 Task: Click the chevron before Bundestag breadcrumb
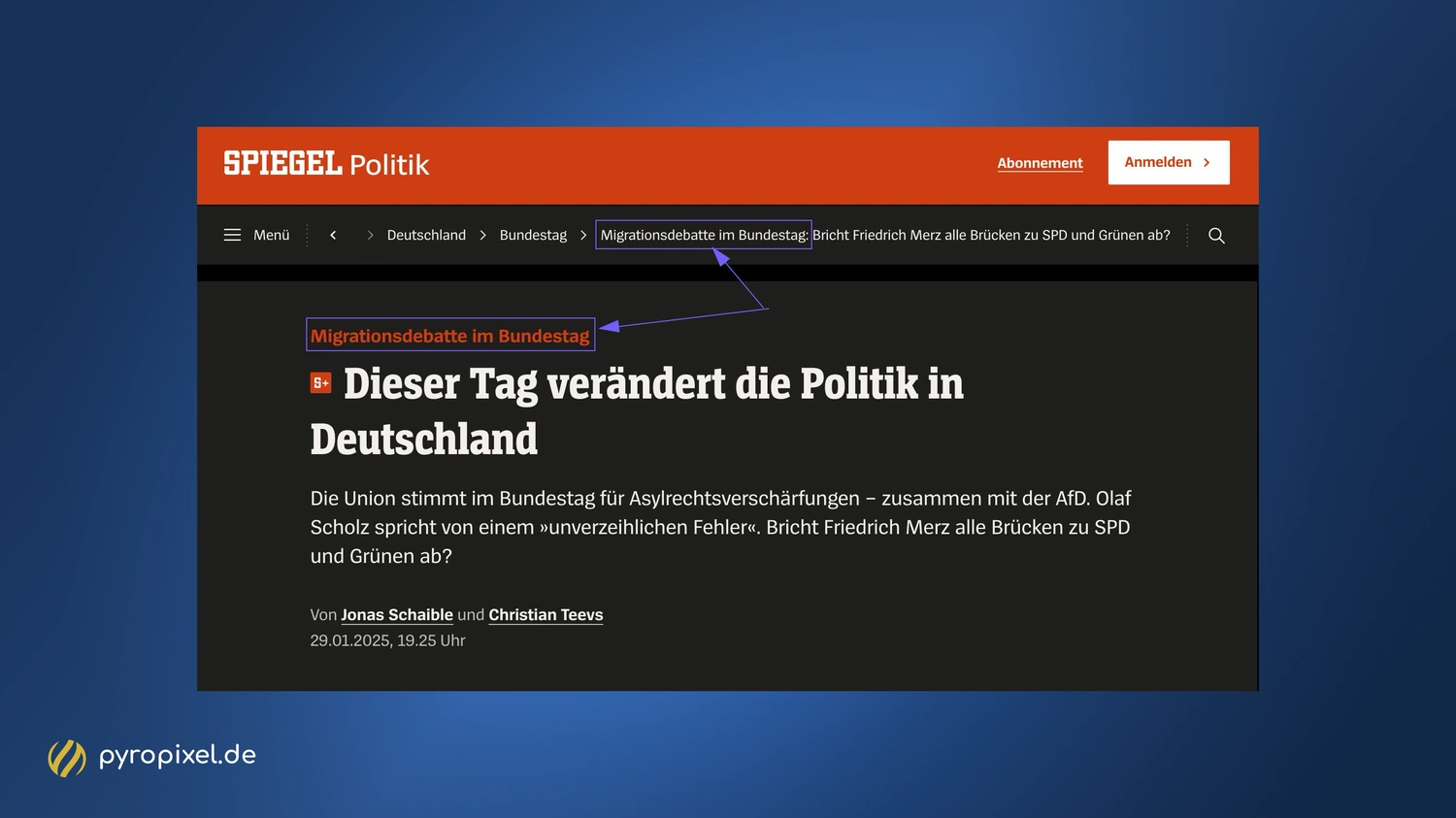(482, 235)
